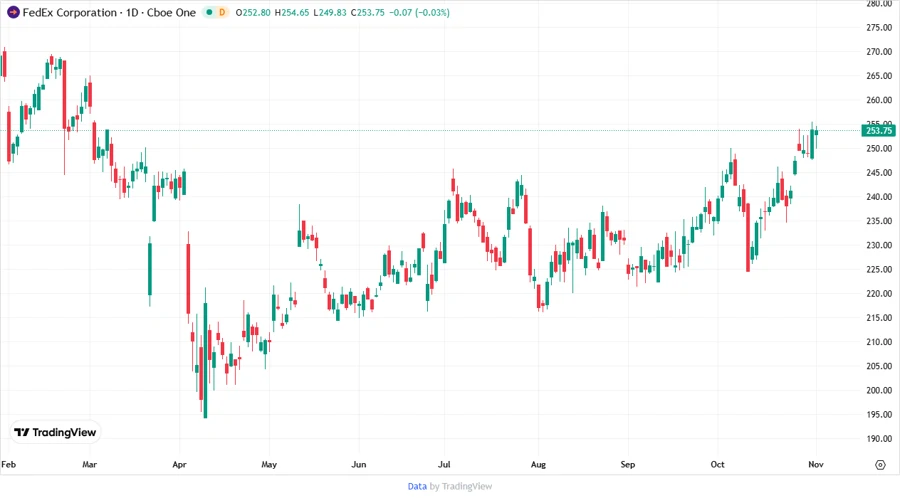Click the Mar label on time axis
The width and height of the screenshot is (900, 498).
(90, 464)
